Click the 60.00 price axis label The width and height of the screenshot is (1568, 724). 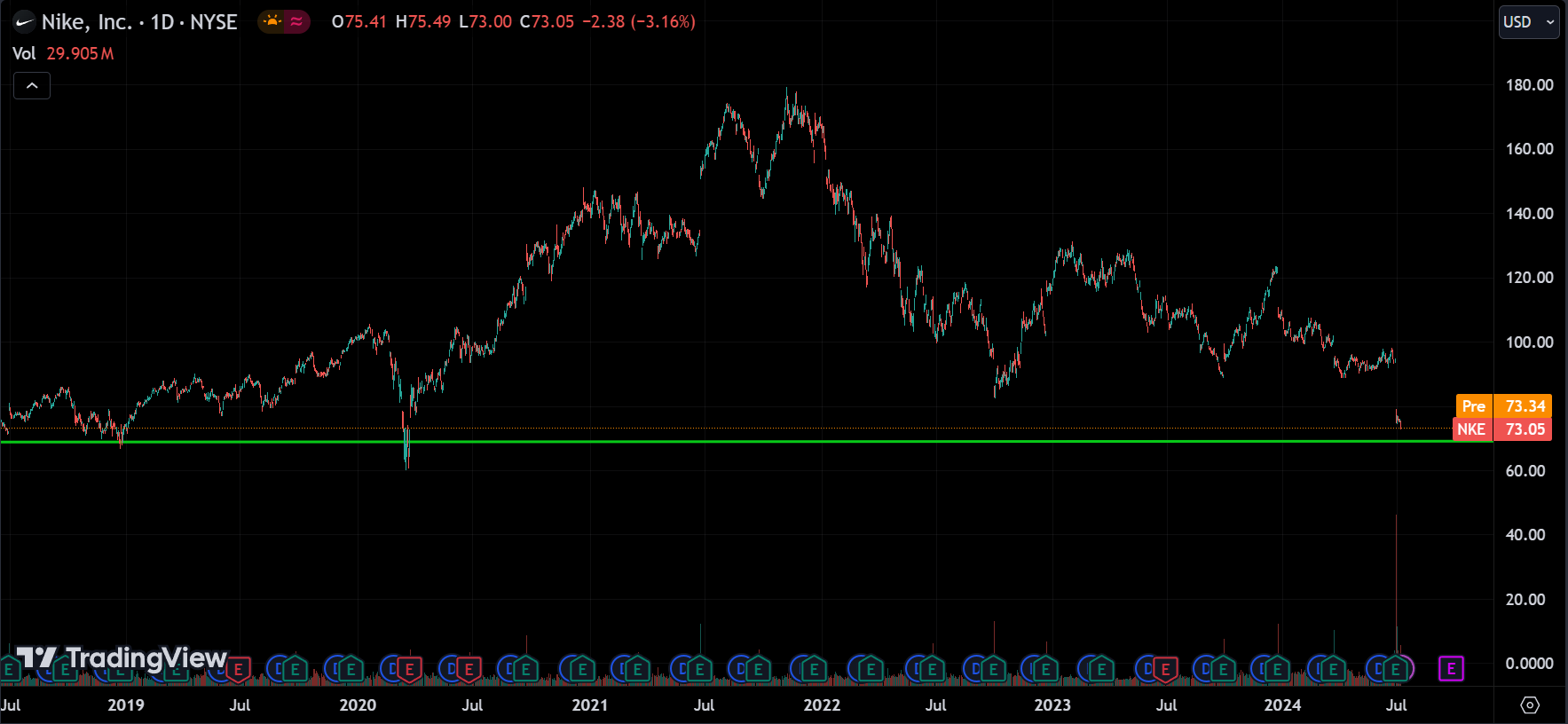(x=1525, y=471)
